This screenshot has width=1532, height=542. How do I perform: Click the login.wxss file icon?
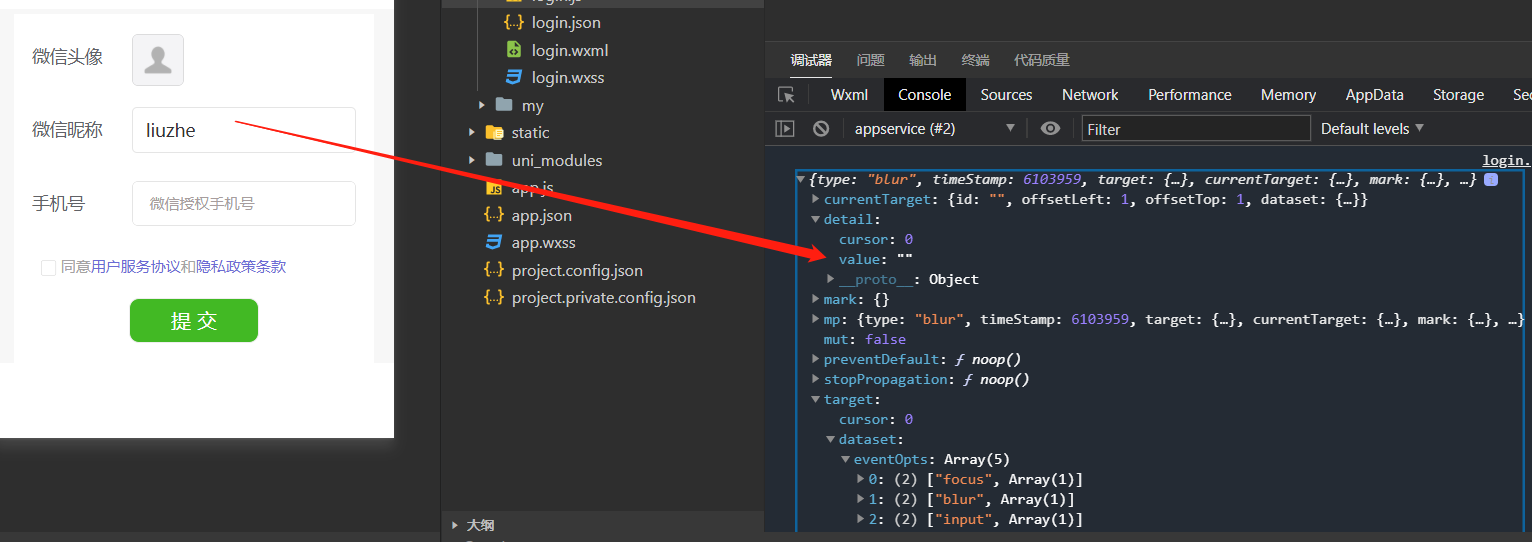514,77
